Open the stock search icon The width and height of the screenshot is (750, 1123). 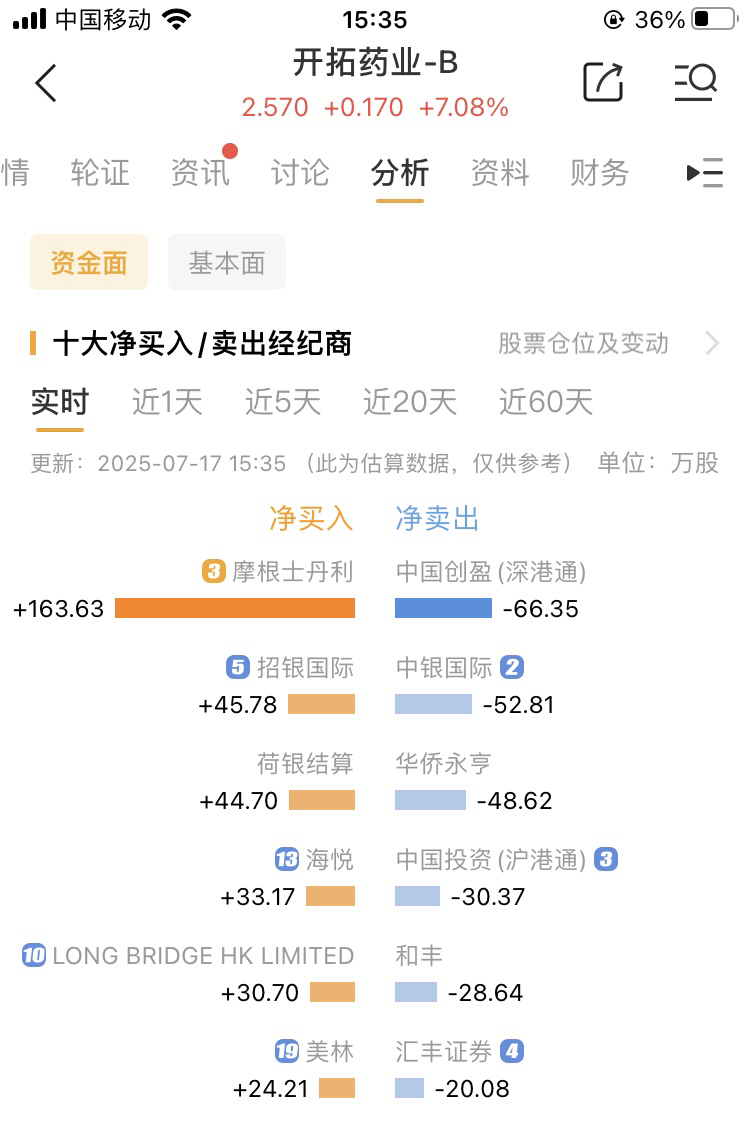[x=696, y=82]
